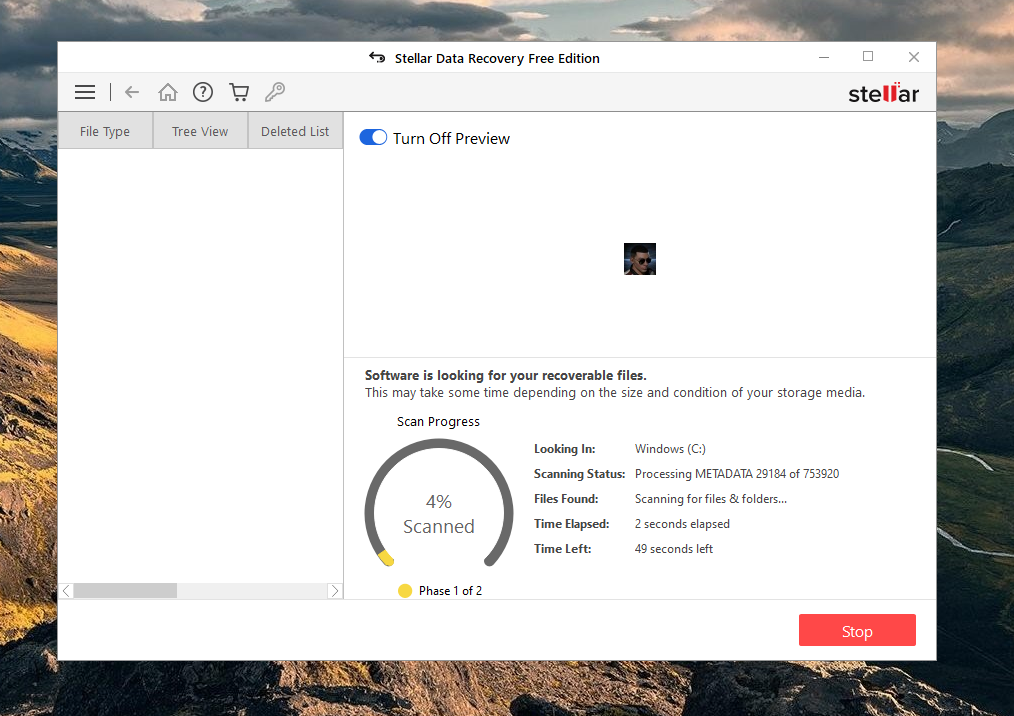Image resolution: width=1014 pixels, height=716 pixels.
Task: Click the activation key icon
Action: (275, 92)
